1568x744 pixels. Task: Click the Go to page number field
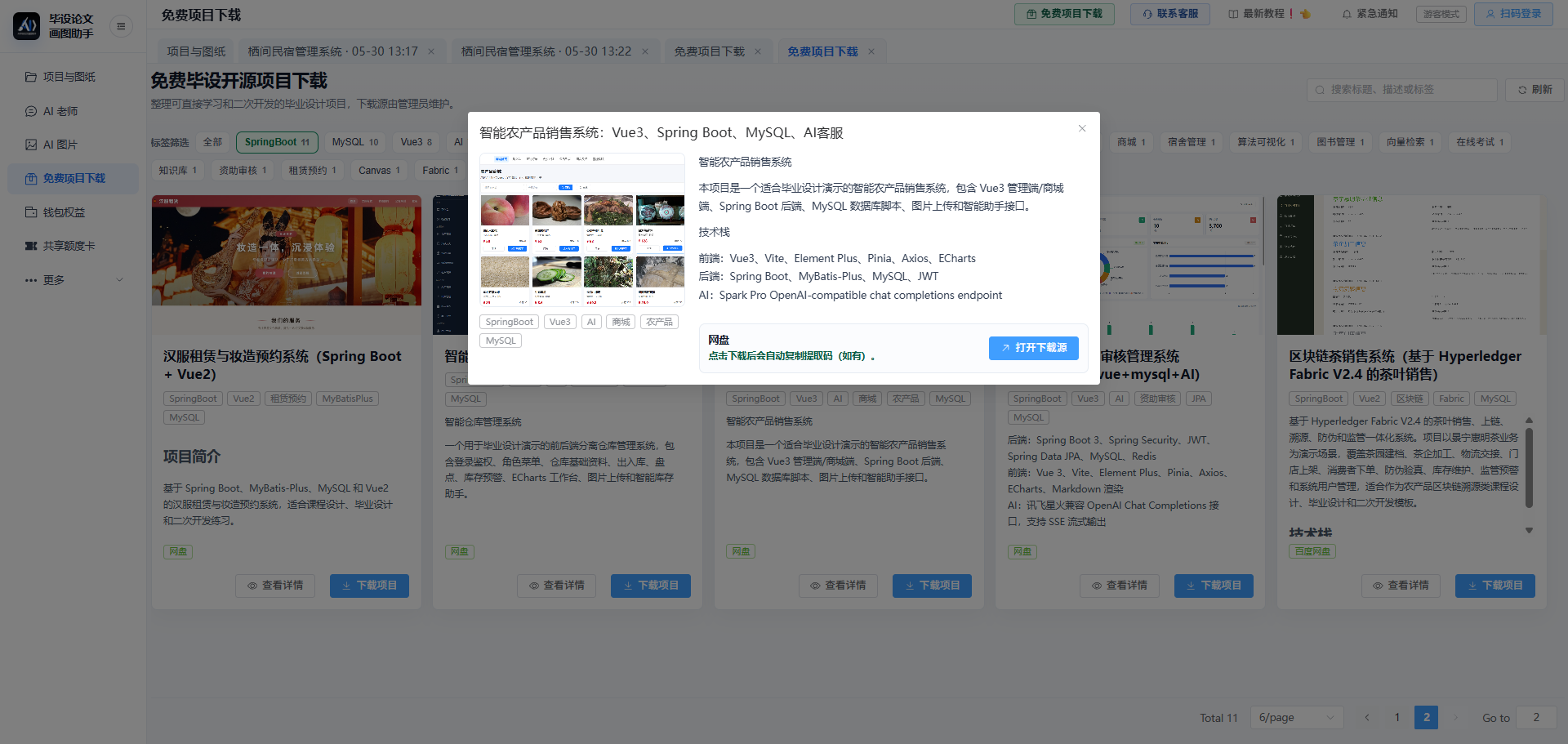click(1536, 718)
